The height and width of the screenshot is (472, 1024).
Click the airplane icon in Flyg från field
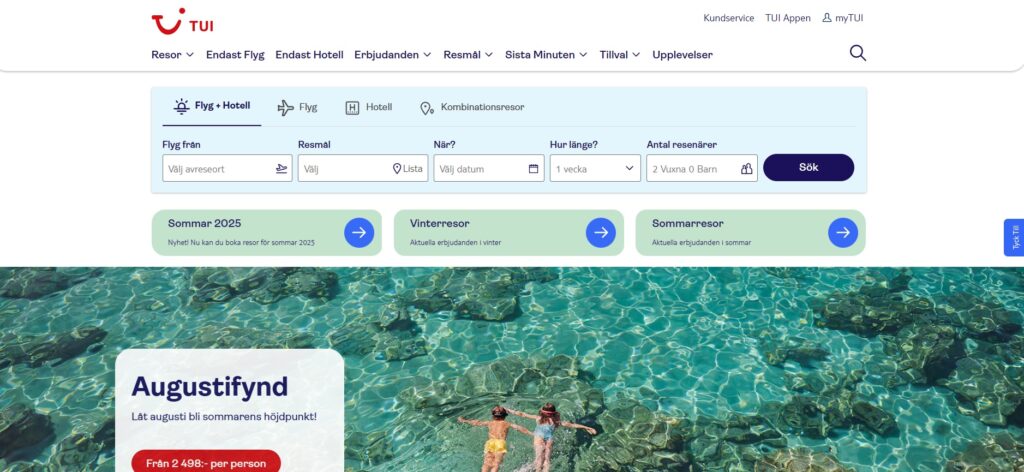(281, 169)
